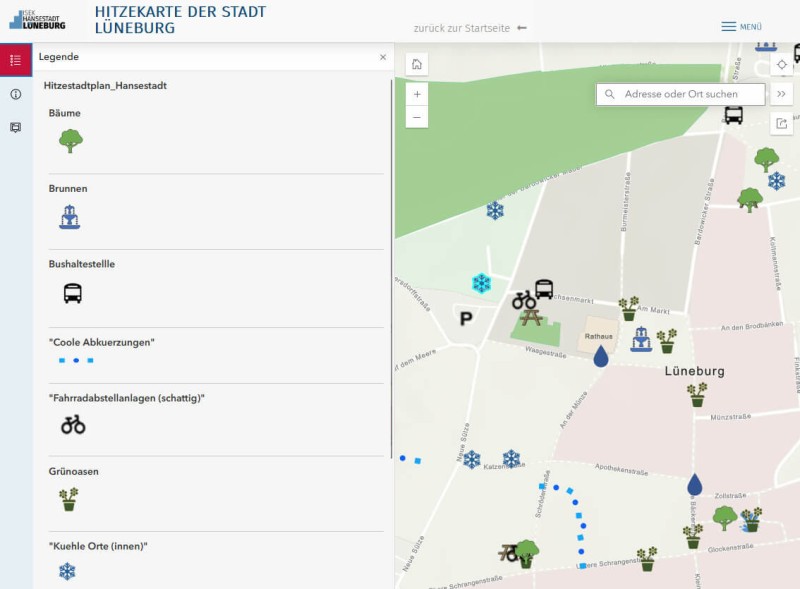Click the Hansestadt Lüneburg logo

pyautogui.click(x=38, y=19)
